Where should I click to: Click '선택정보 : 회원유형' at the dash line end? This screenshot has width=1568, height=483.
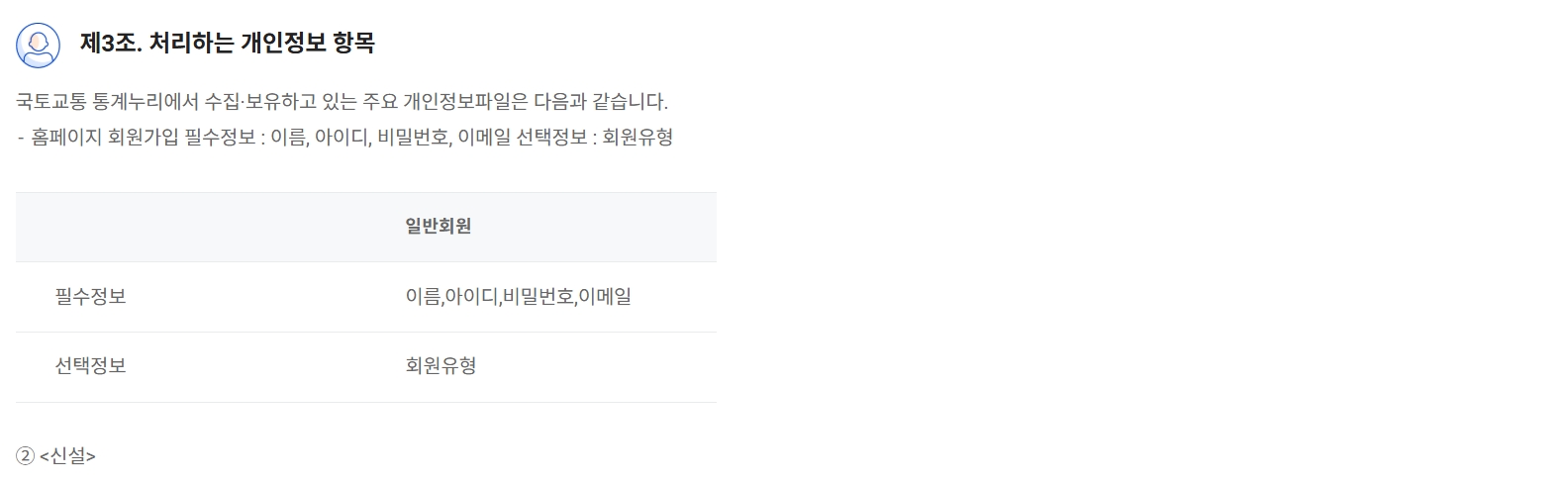[595, 137]
